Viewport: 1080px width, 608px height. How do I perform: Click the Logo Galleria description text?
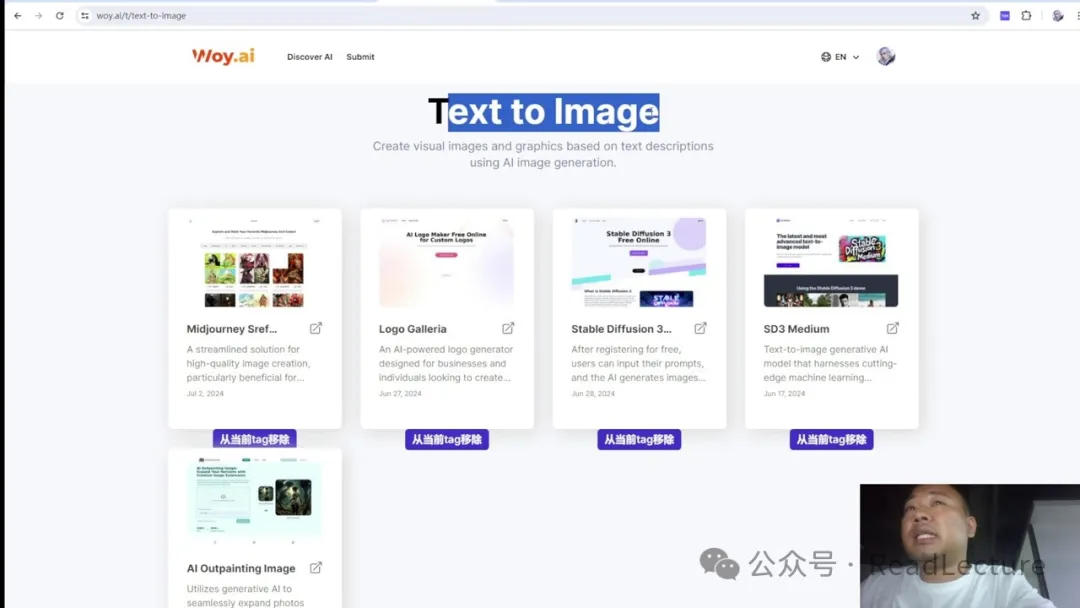(x=446, y=364)
